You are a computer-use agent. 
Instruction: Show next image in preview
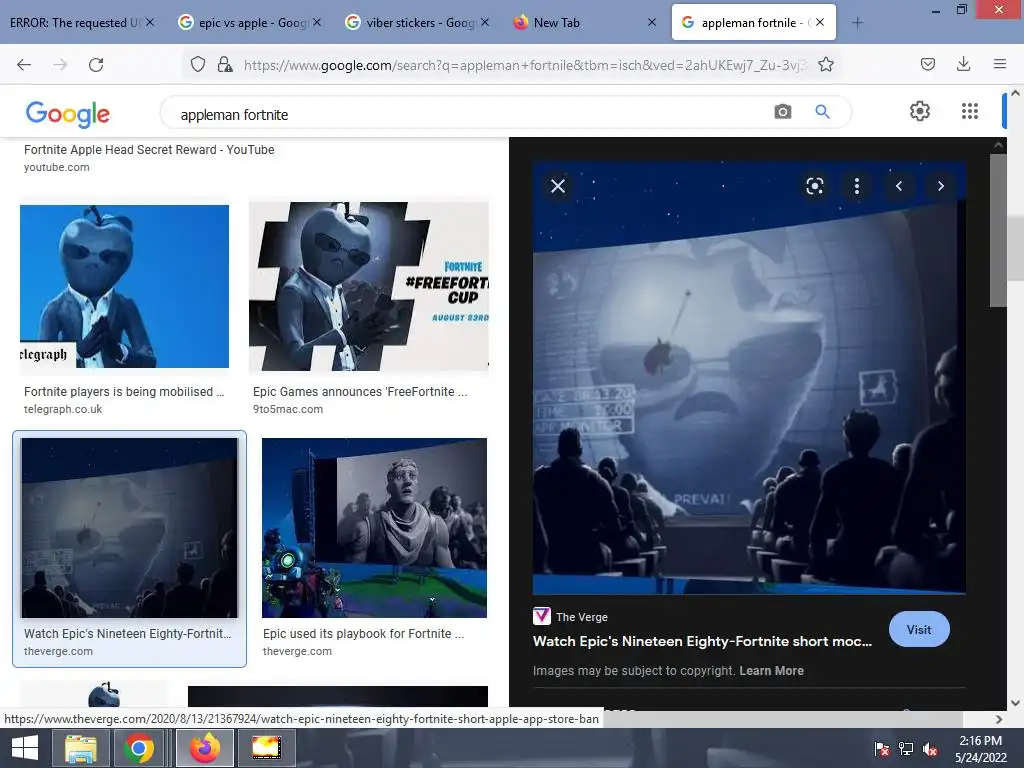(x=940, y=186)
